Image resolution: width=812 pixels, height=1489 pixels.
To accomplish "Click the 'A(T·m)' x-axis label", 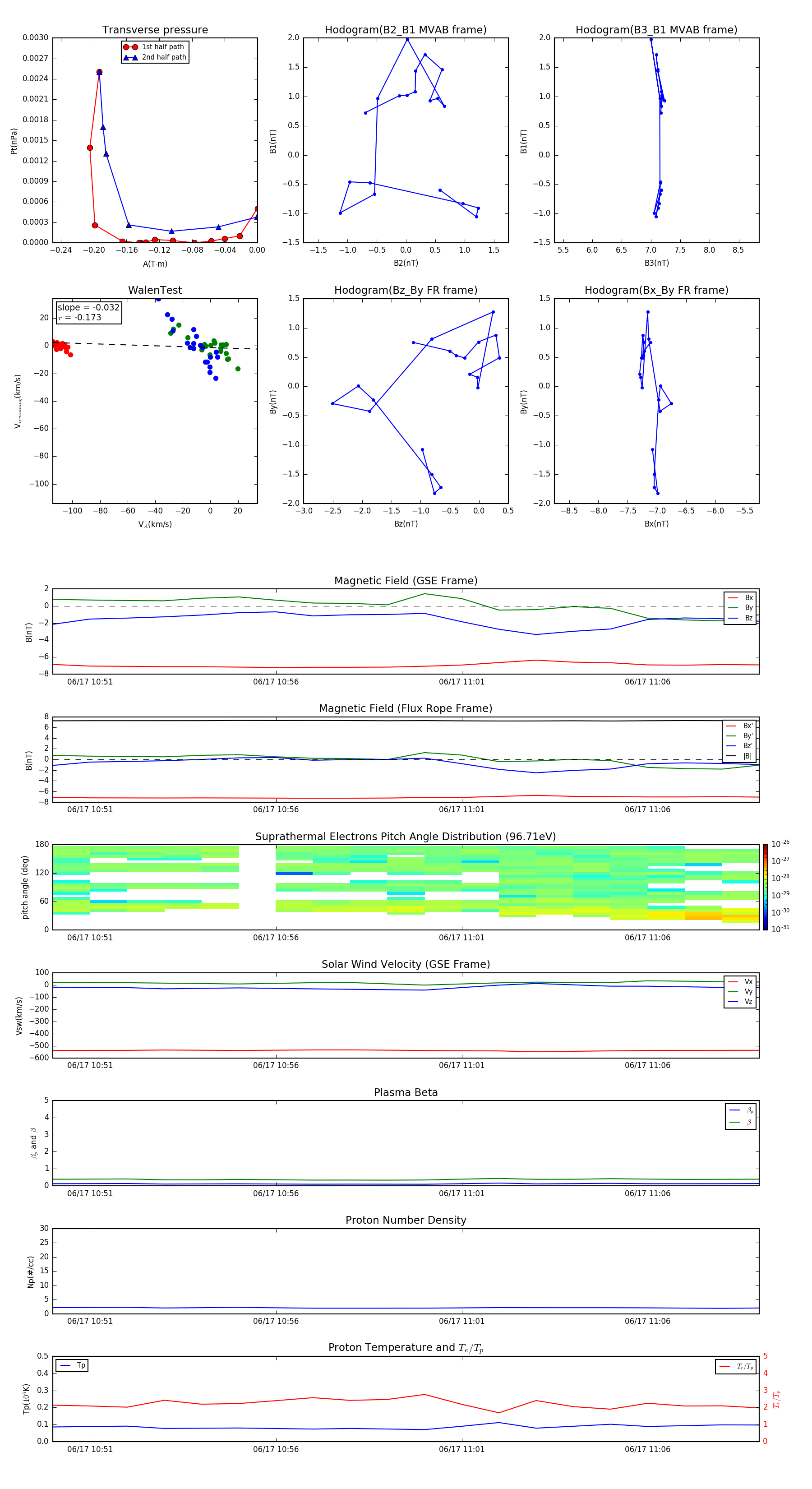I will click(155, 264).
